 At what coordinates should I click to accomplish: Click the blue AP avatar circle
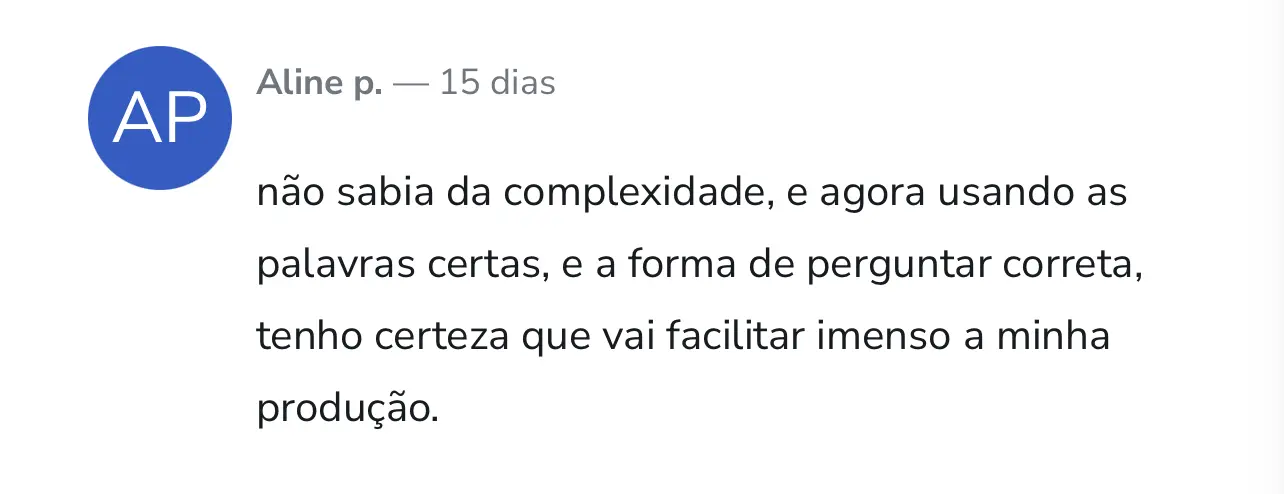pos(160,117)
